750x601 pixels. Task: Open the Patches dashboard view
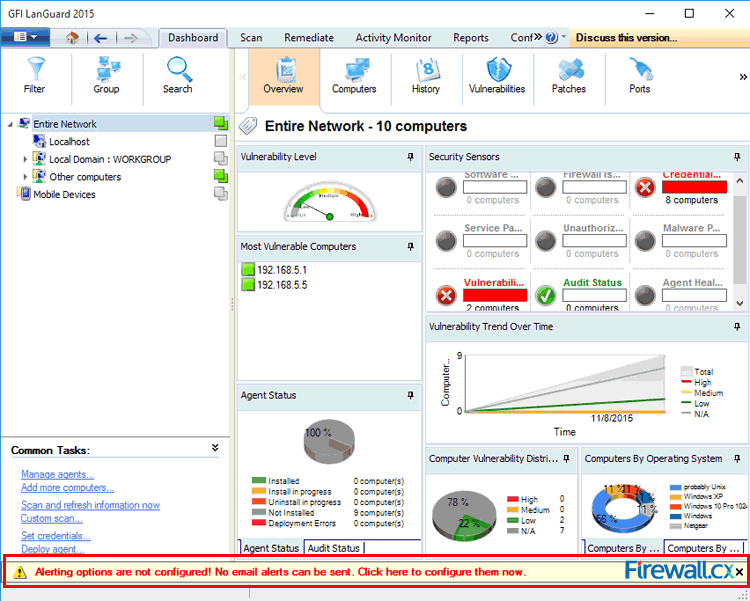pos(569,75)
